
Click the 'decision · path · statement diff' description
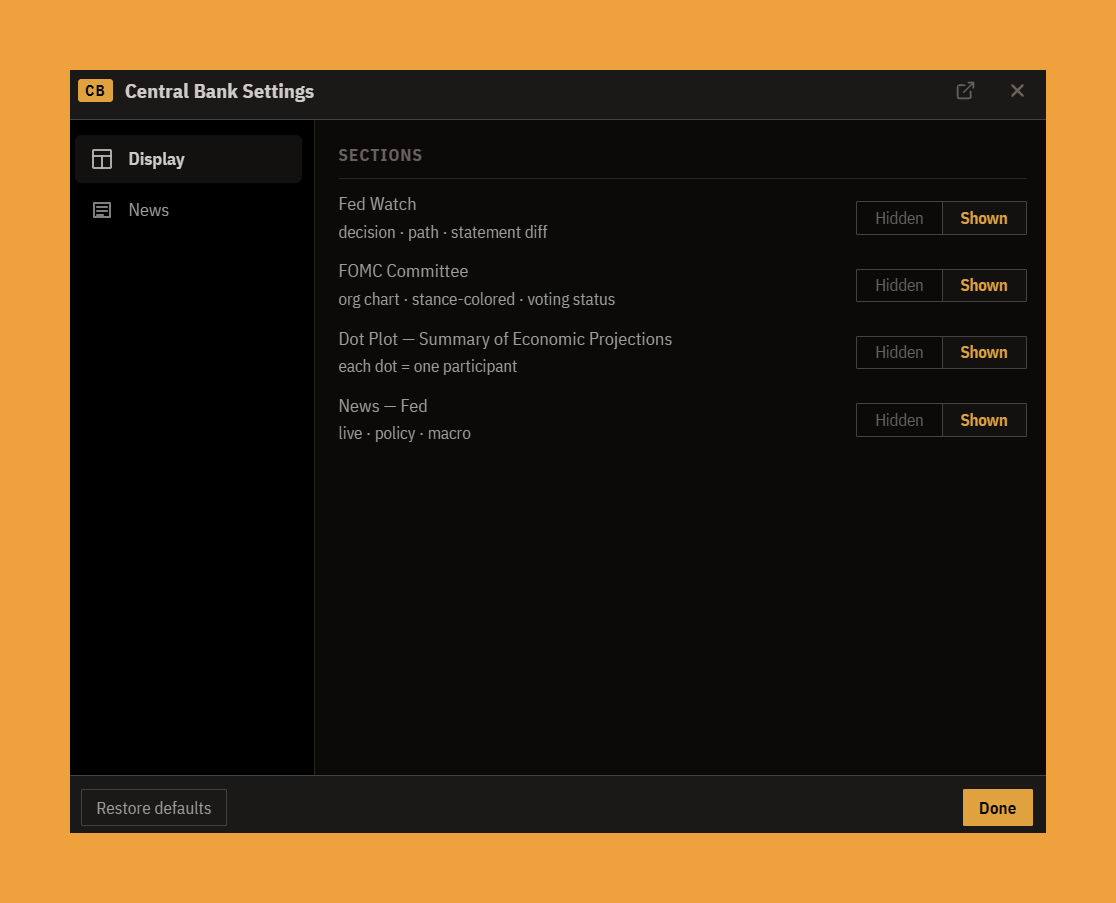pos(443,232)
